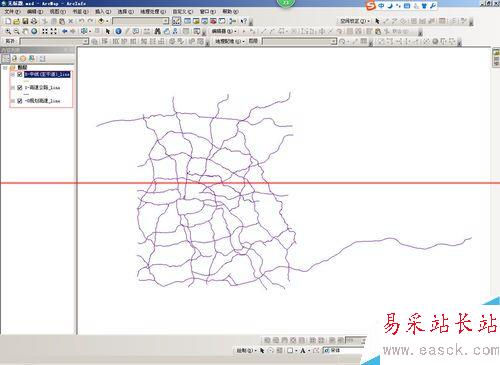Image resolution: width=500 pixels, height=365 pixels.
Task: List layers by drawing order
Action: point(6,59)
